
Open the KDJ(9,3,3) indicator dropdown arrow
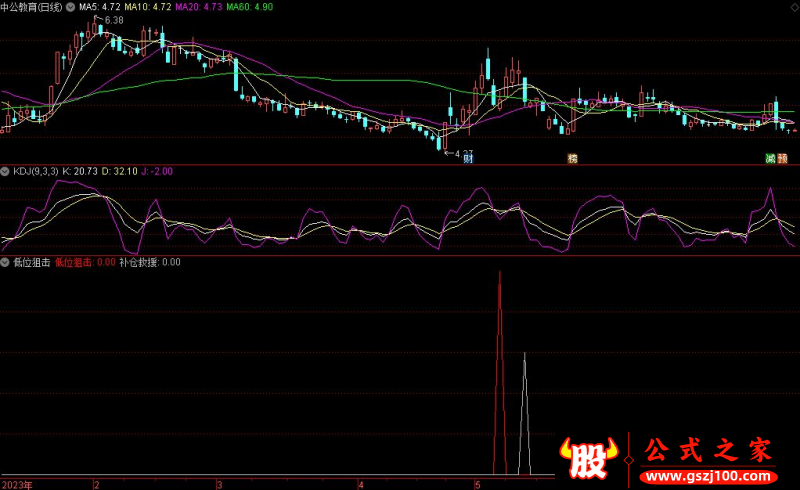(6, 171)
